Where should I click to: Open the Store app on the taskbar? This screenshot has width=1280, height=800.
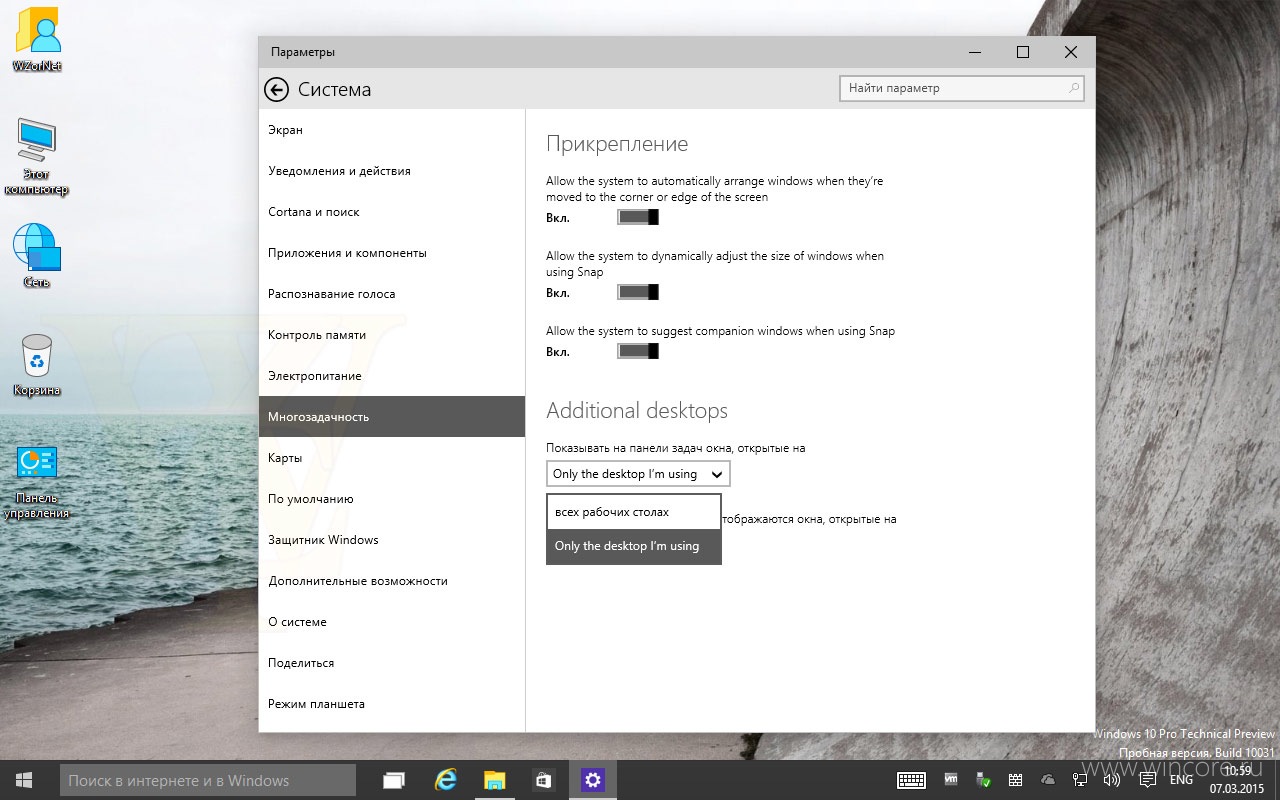point(543,780)
